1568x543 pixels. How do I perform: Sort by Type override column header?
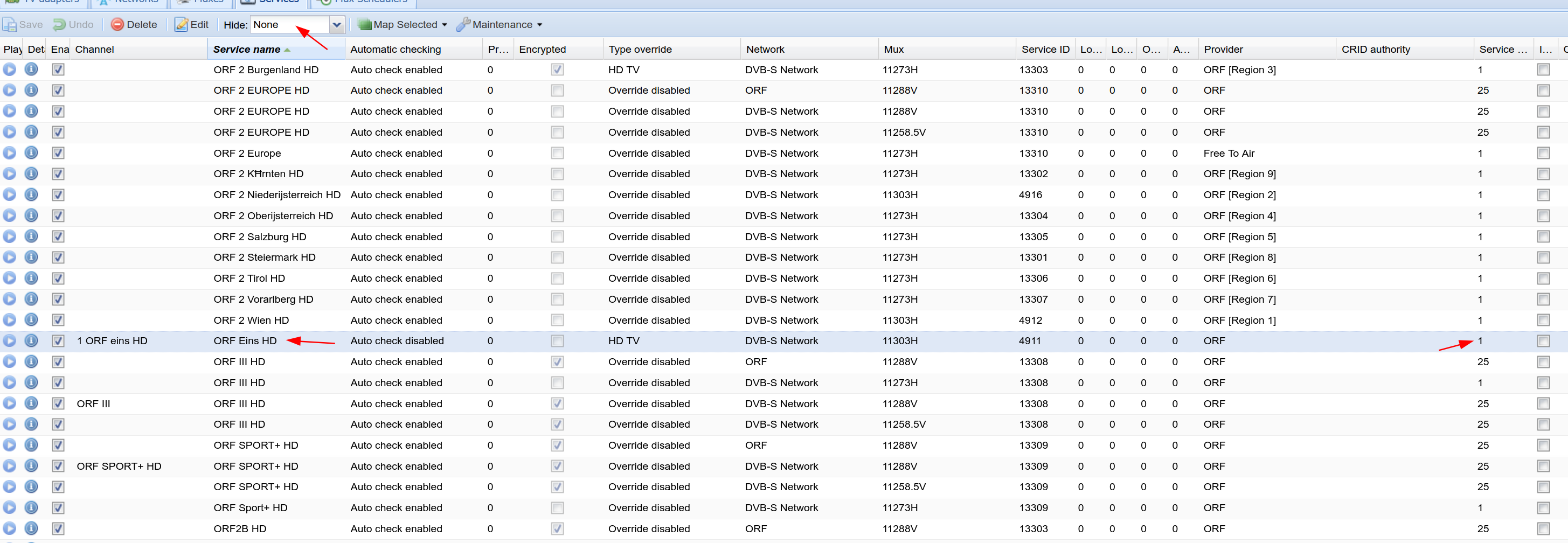(x=672, y=50)
